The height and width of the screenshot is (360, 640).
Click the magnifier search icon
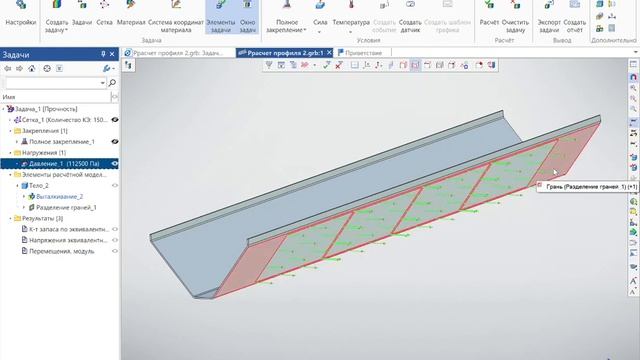112,83
